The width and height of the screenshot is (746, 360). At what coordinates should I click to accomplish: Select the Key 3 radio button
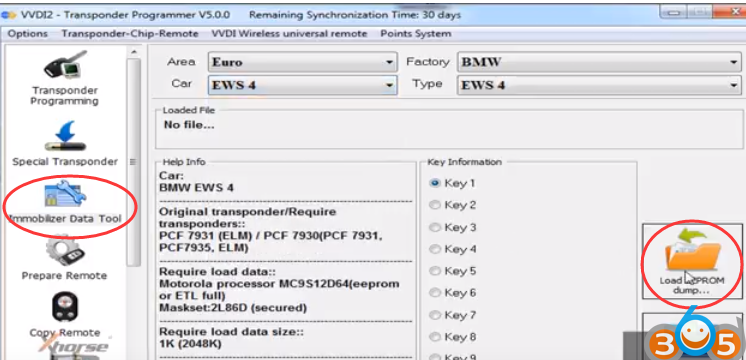(434, 227)
